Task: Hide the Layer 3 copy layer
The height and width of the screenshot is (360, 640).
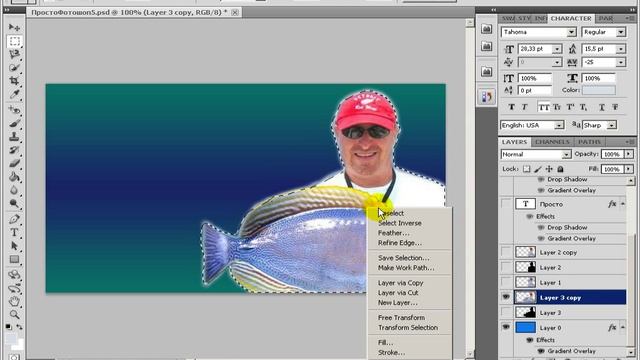Action: point(506,297)
